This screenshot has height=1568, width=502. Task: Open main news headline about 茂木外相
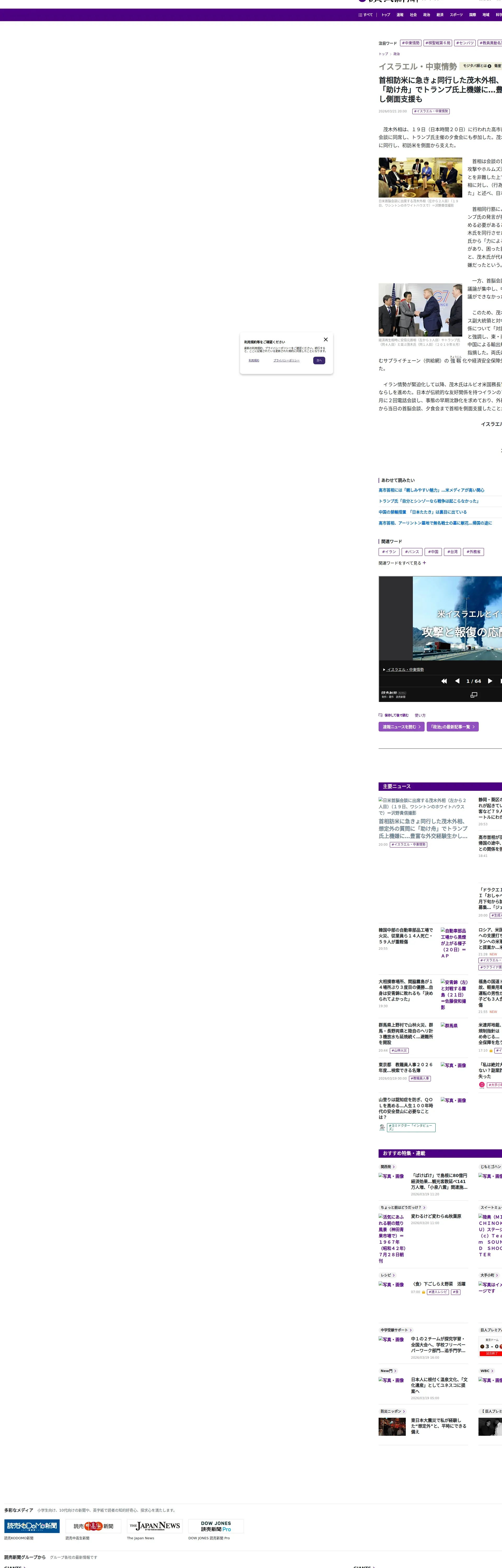click(x=423, y=828)
